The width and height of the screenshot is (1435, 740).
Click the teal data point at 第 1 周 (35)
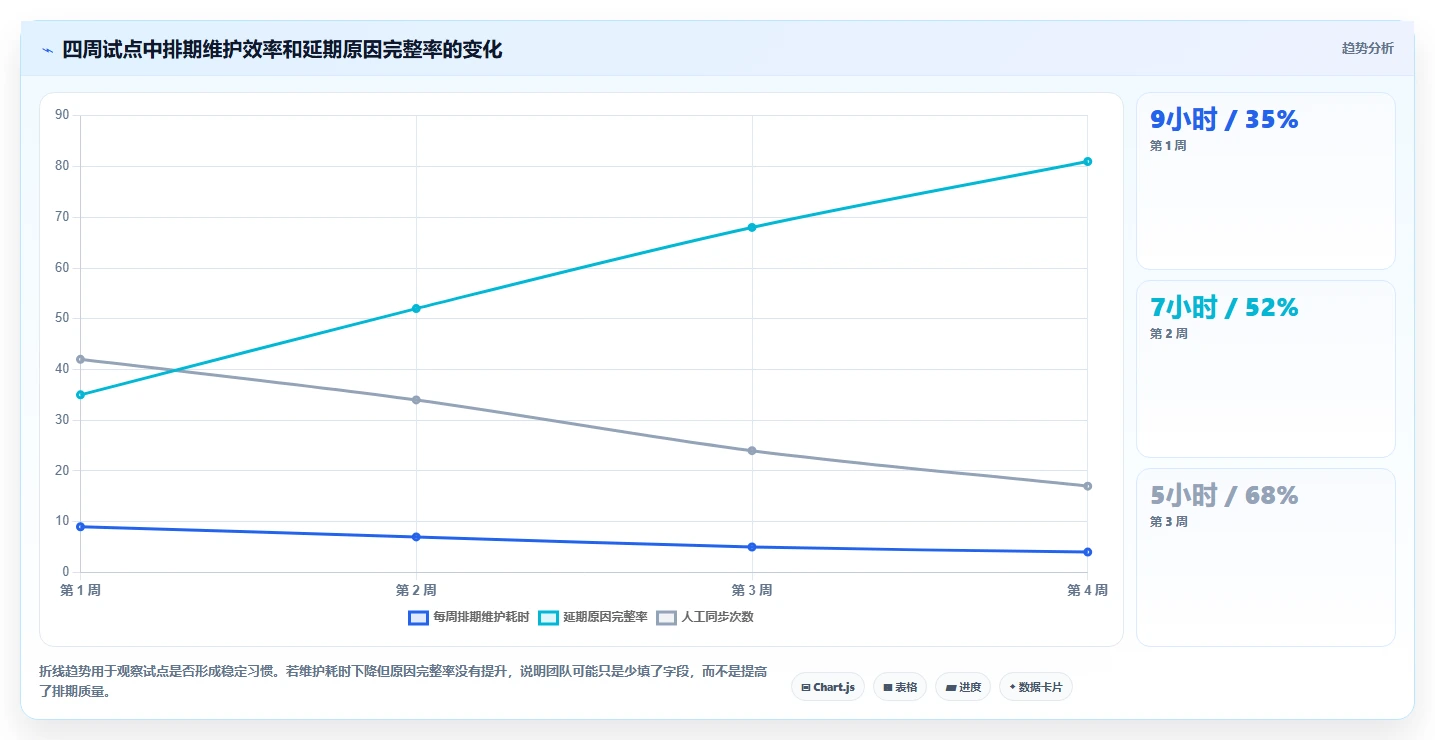click(80, 394)
